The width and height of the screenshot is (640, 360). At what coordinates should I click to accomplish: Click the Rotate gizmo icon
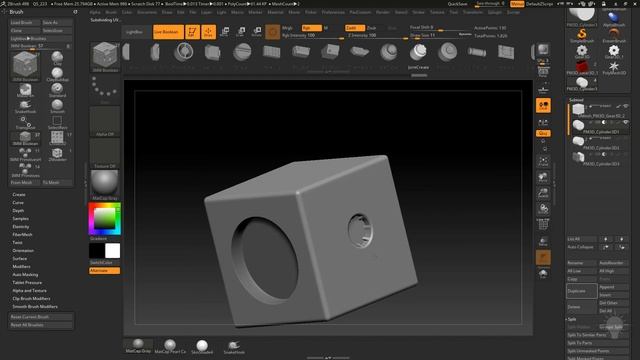[x=257, y=32]
